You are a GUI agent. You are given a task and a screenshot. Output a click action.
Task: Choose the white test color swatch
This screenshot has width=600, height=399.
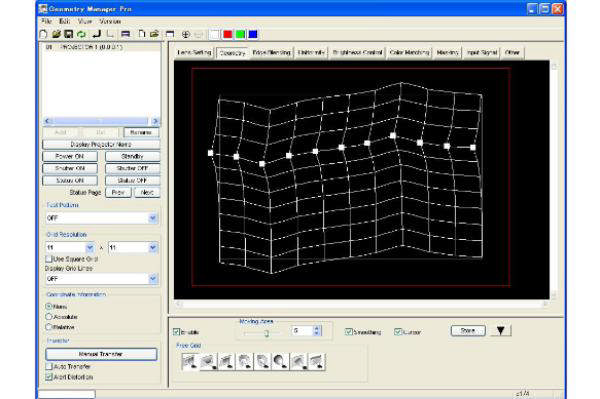[215, 34]
